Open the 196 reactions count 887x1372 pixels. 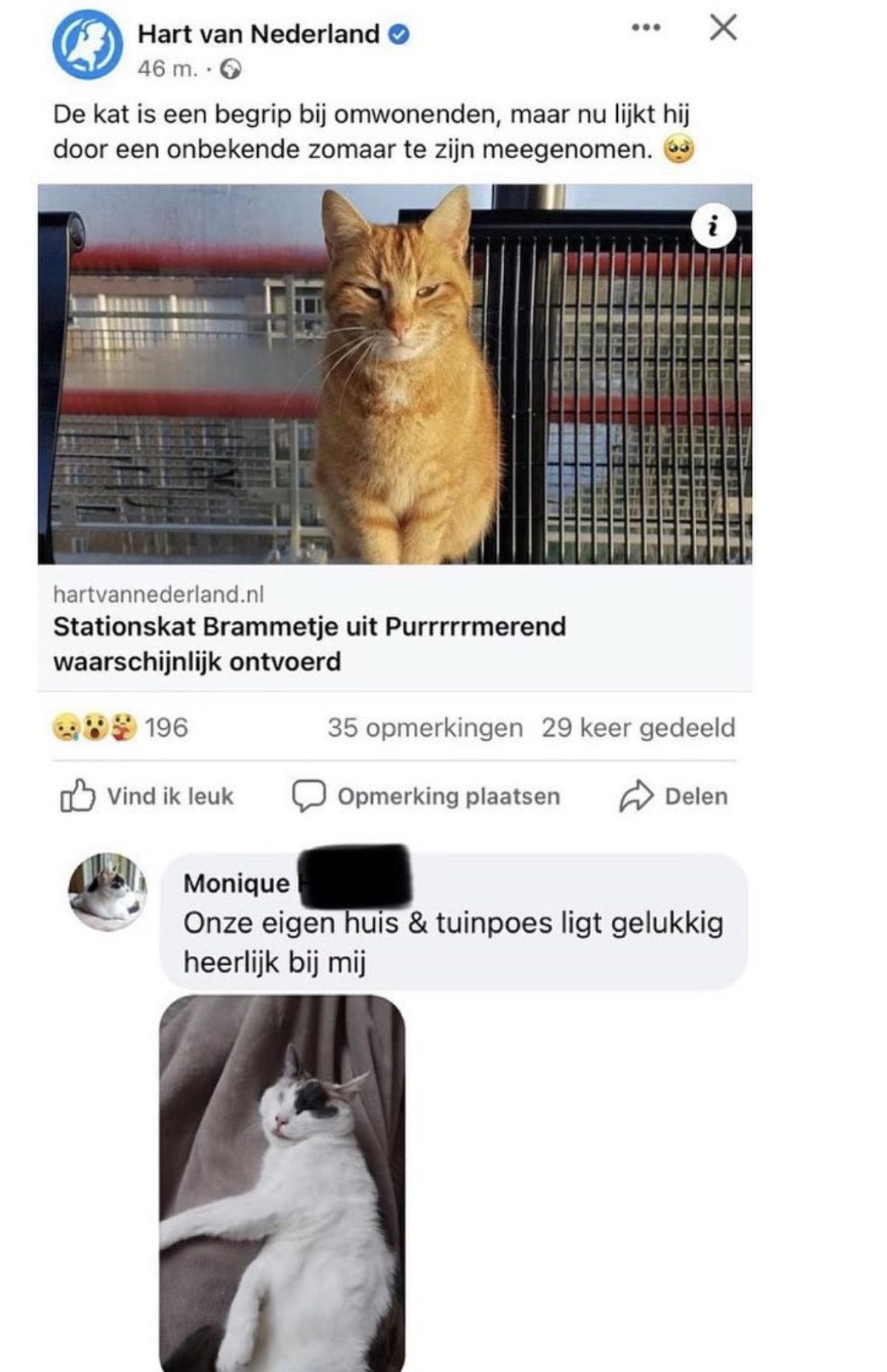click(x=166, y=727)
